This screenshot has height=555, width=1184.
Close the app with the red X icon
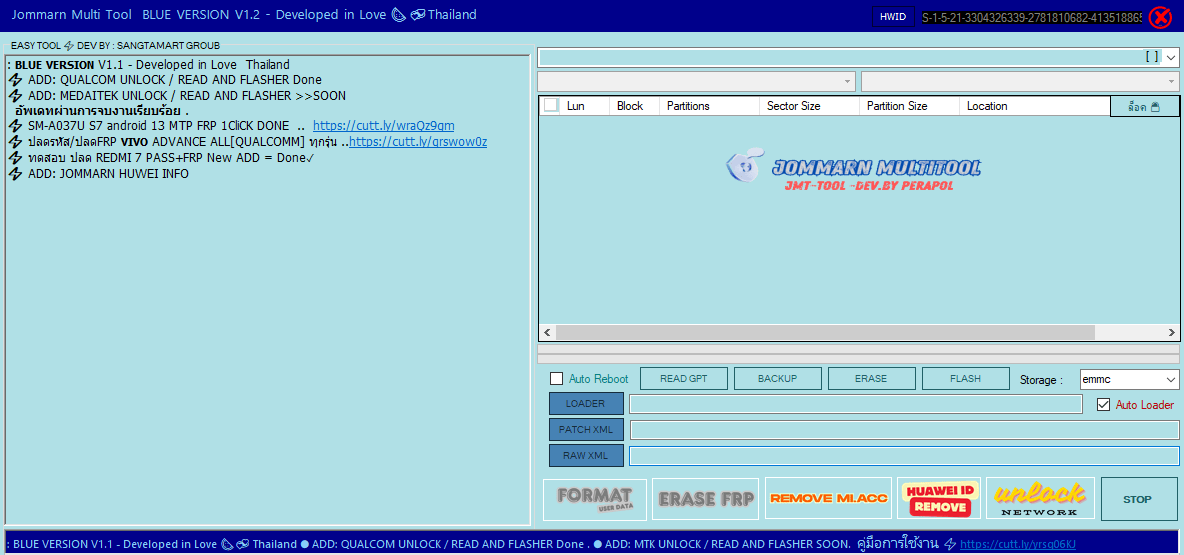click(x=1160, y=17)
